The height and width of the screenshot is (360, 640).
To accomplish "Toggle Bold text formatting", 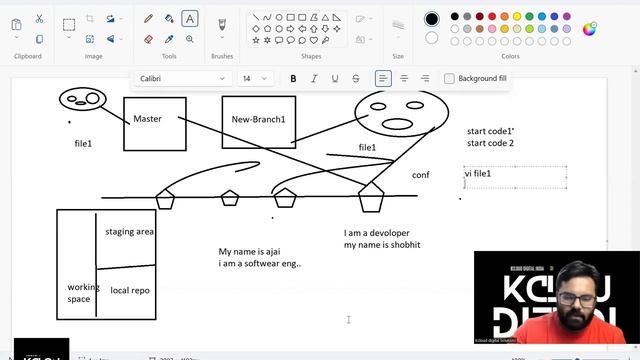I will click(x=293, y=78).
